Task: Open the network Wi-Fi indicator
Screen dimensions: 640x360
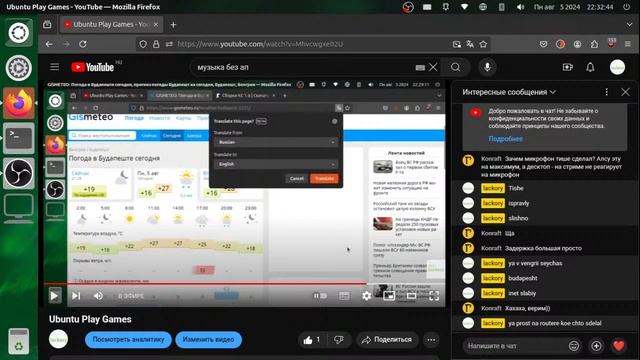Action: pos(464,7)
